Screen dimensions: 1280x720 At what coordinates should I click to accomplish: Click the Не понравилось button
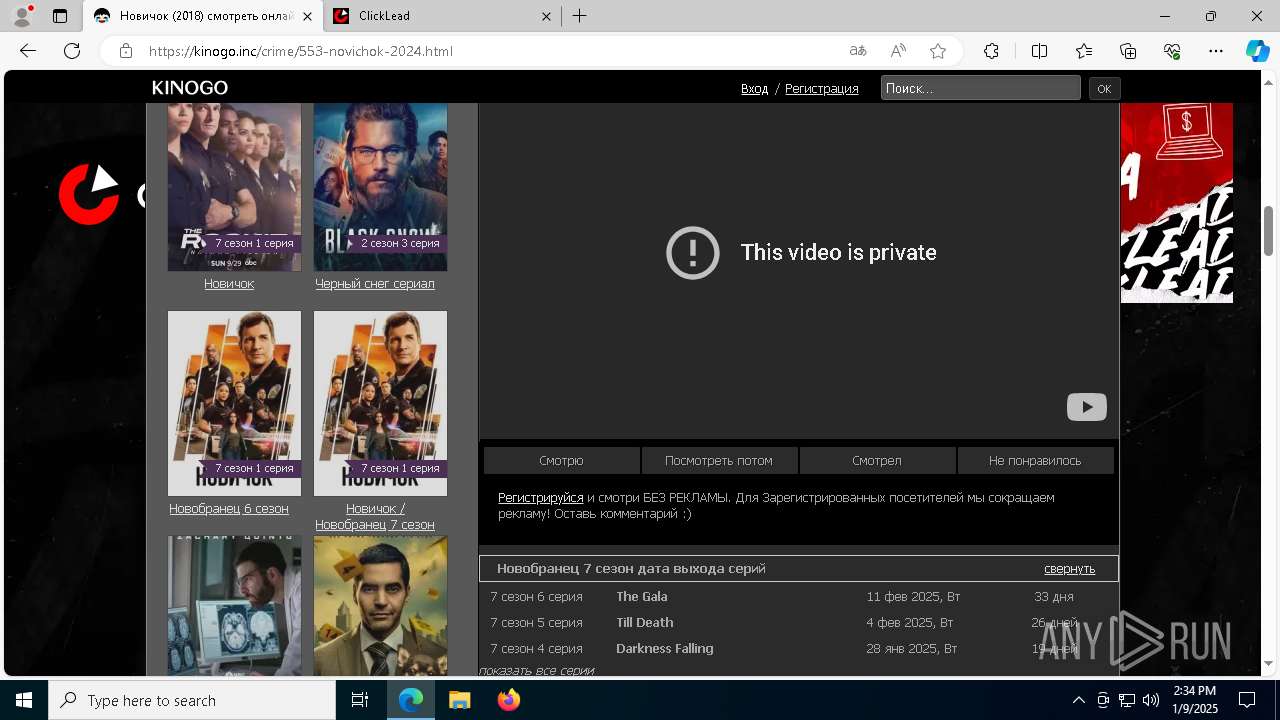coord(1035,460)
